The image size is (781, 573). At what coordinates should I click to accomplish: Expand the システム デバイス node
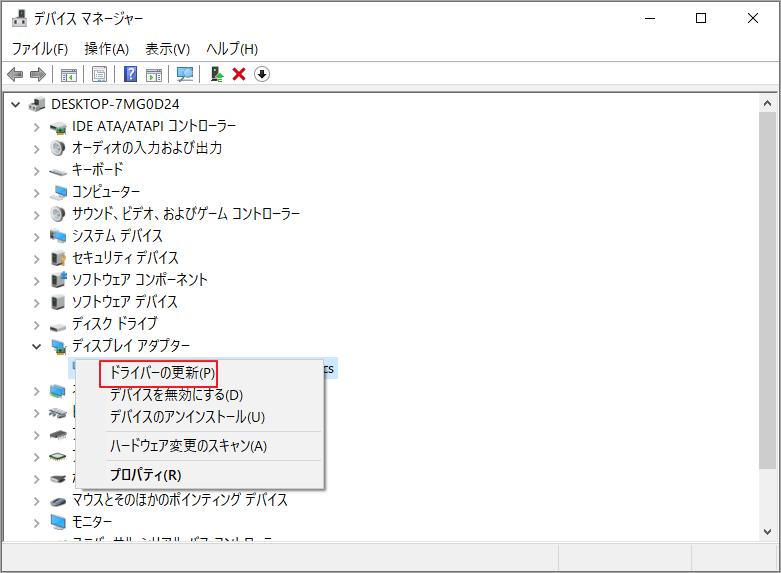click(36, 237)
